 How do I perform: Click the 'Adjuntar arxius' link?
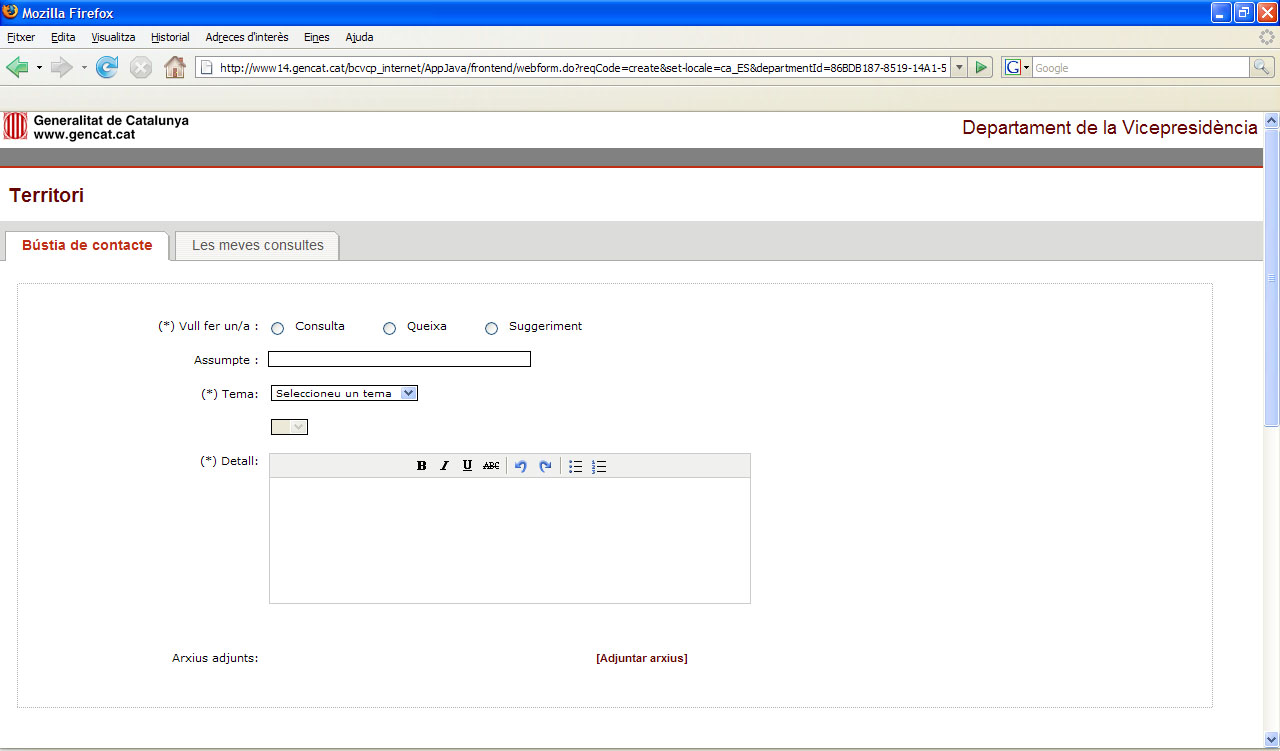point(641,658)
